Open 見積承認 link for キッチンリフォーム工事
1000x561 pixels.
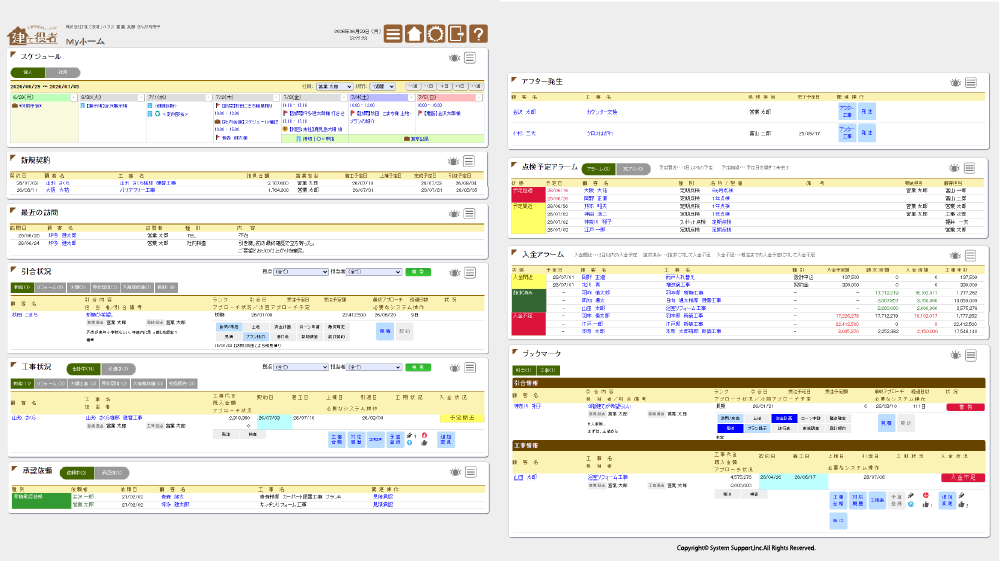pos(383,505)
